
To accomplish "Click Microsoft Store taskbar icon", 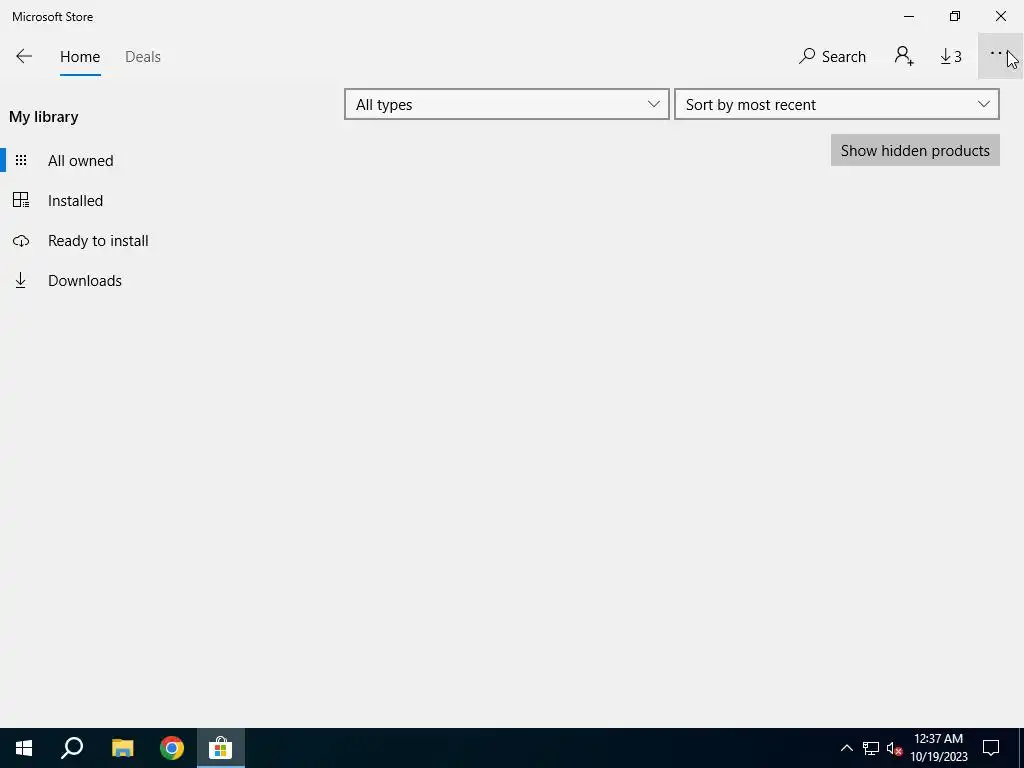I will pyautogui.click(x=221, y=748).
